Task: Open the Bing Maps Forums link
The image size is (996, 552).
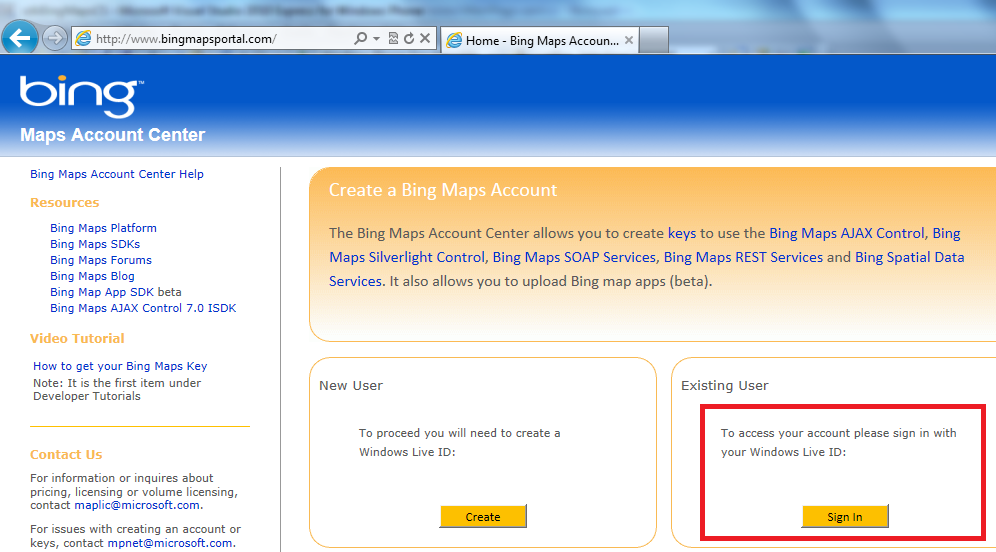Action: click(101, 260)
